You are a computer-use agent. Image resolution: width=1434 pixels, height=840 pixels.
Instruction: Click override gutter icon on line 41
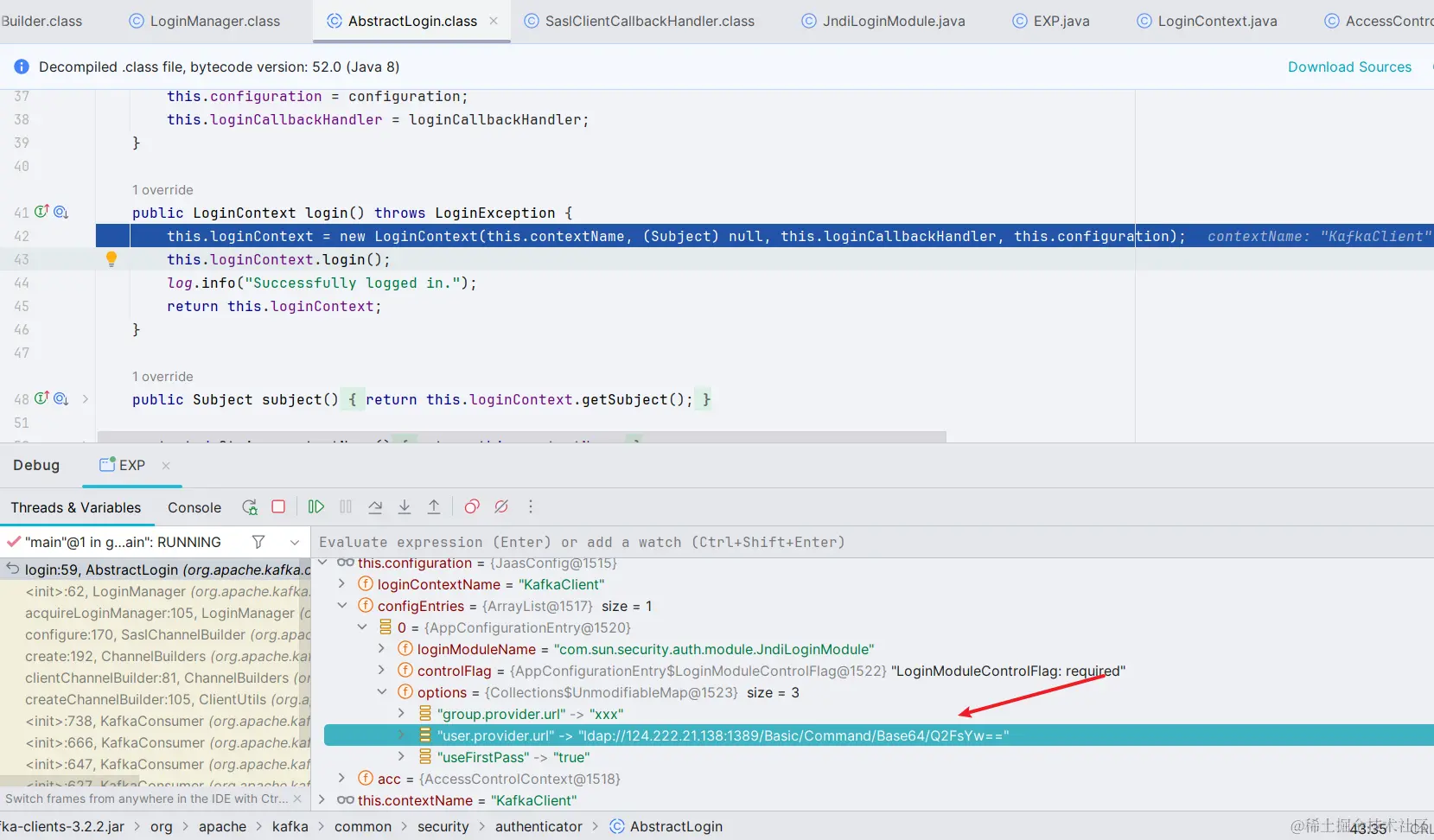pyautogui.click(x=41, y=212)
